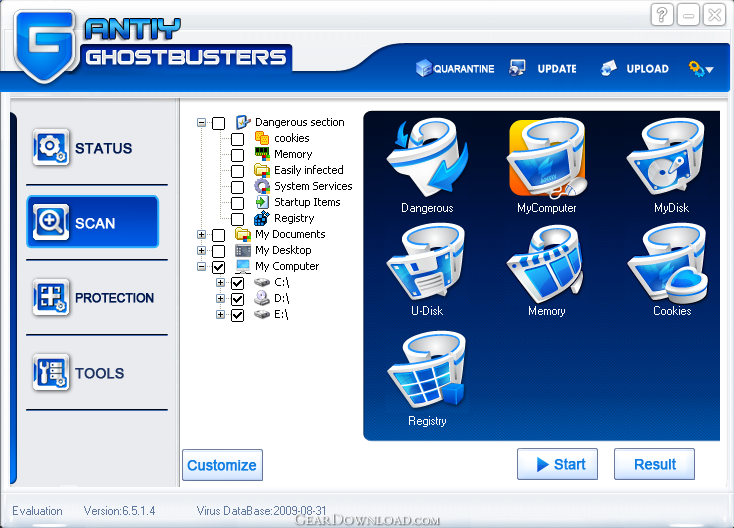Tick the Registry checkbox in tree

(x=238, y=219)
